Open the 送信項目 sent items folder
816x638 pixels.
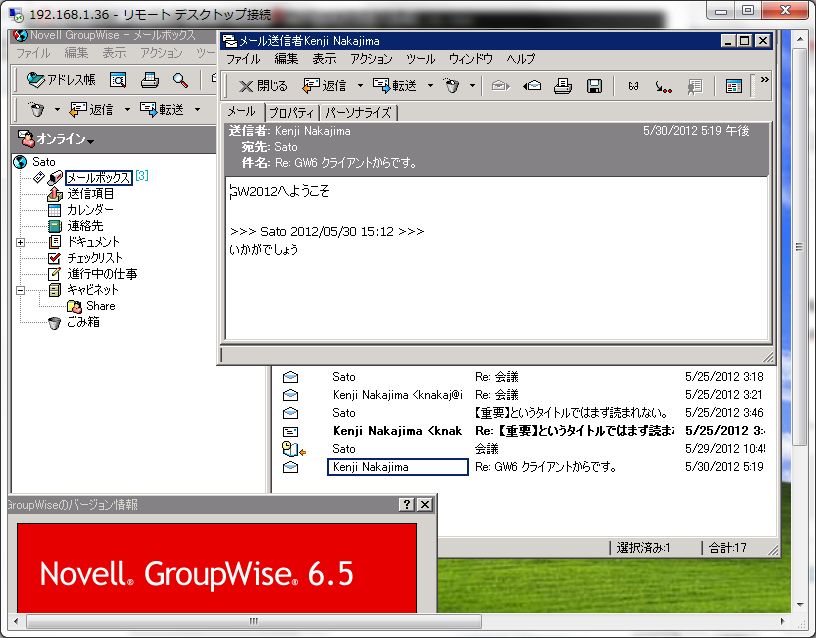(x=91, y=194)
